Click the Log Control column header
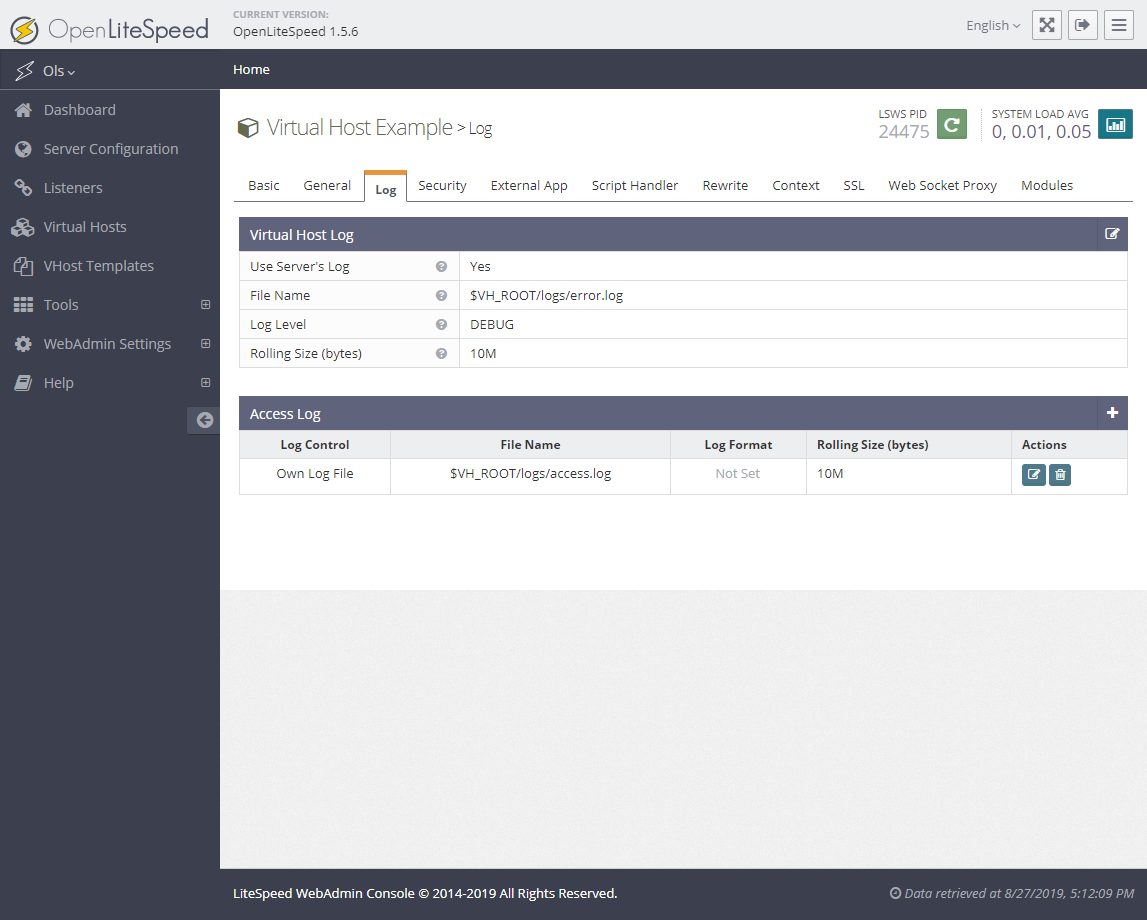This screenshot has height=920, width=1147. (x=315, y=445)
